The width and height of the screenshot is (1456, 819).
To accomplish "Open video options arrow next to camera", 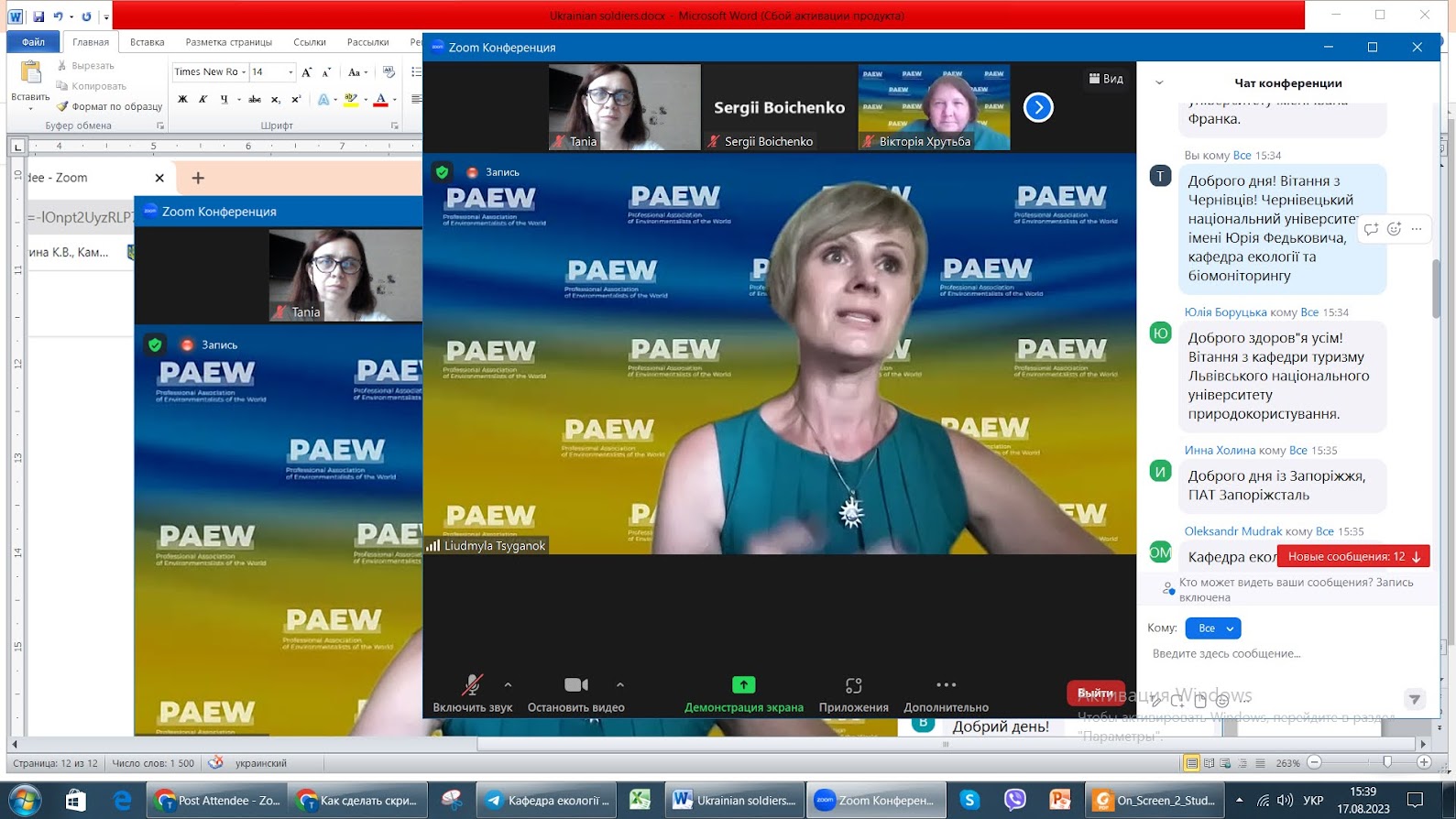I will click(620, 684).
